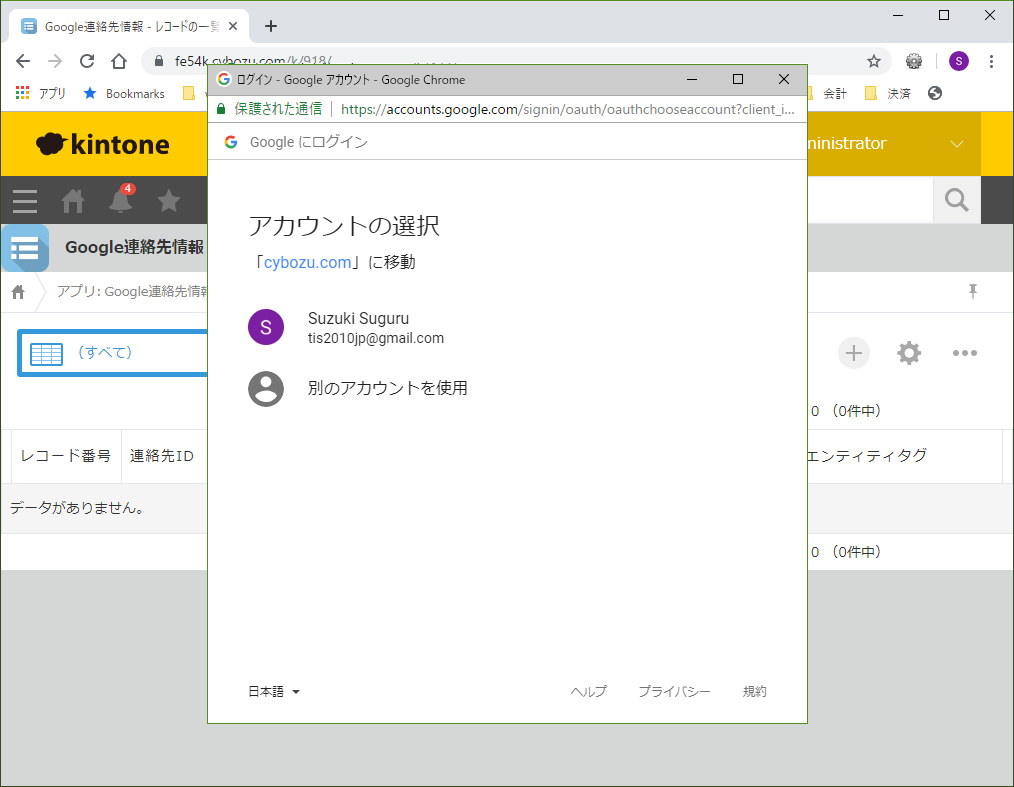Click the kintone logo
Screen dimensions: 1014x787
(x=103, y=144)
